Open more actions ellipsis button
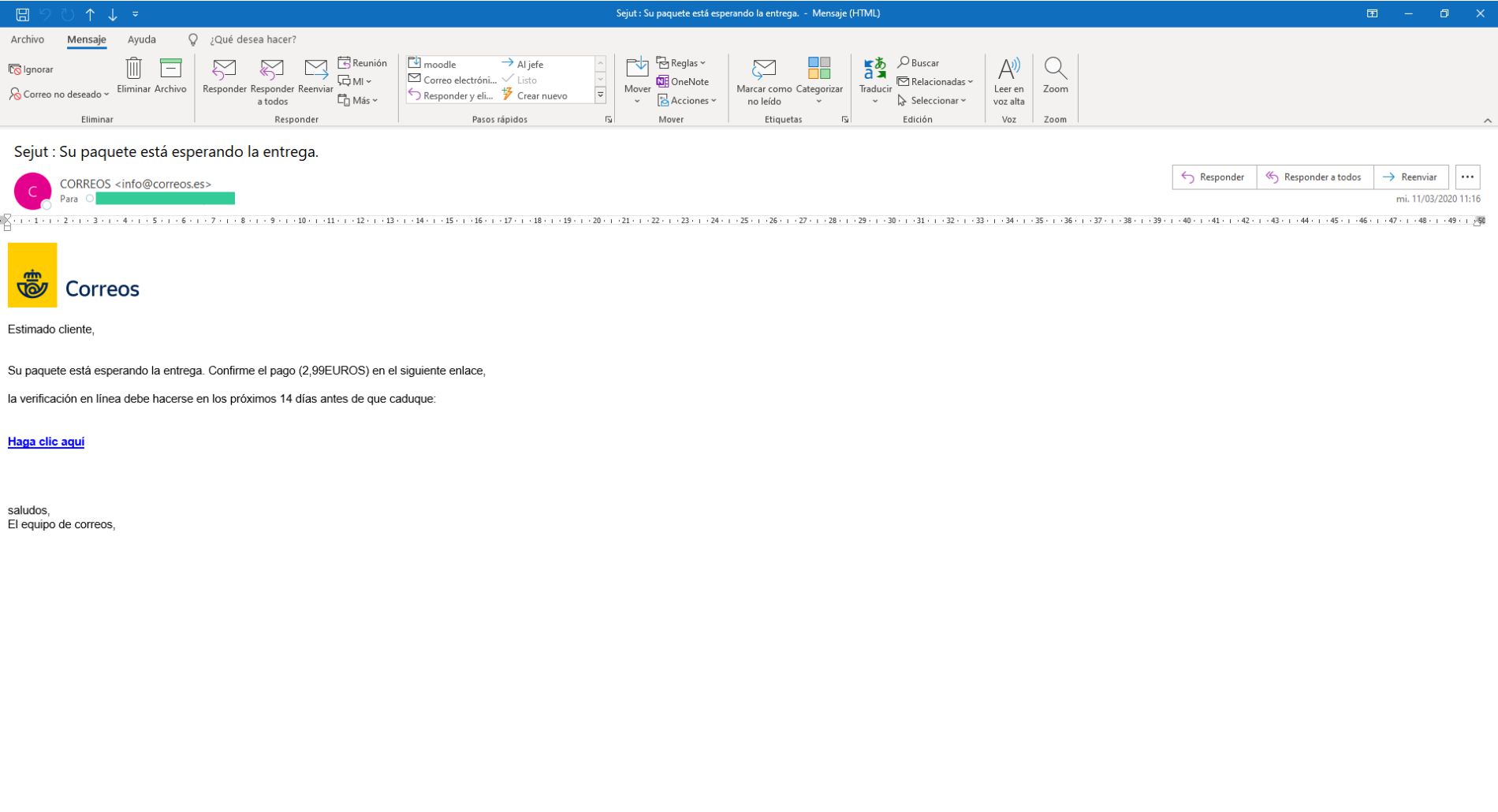 (x=1466, y=177)
